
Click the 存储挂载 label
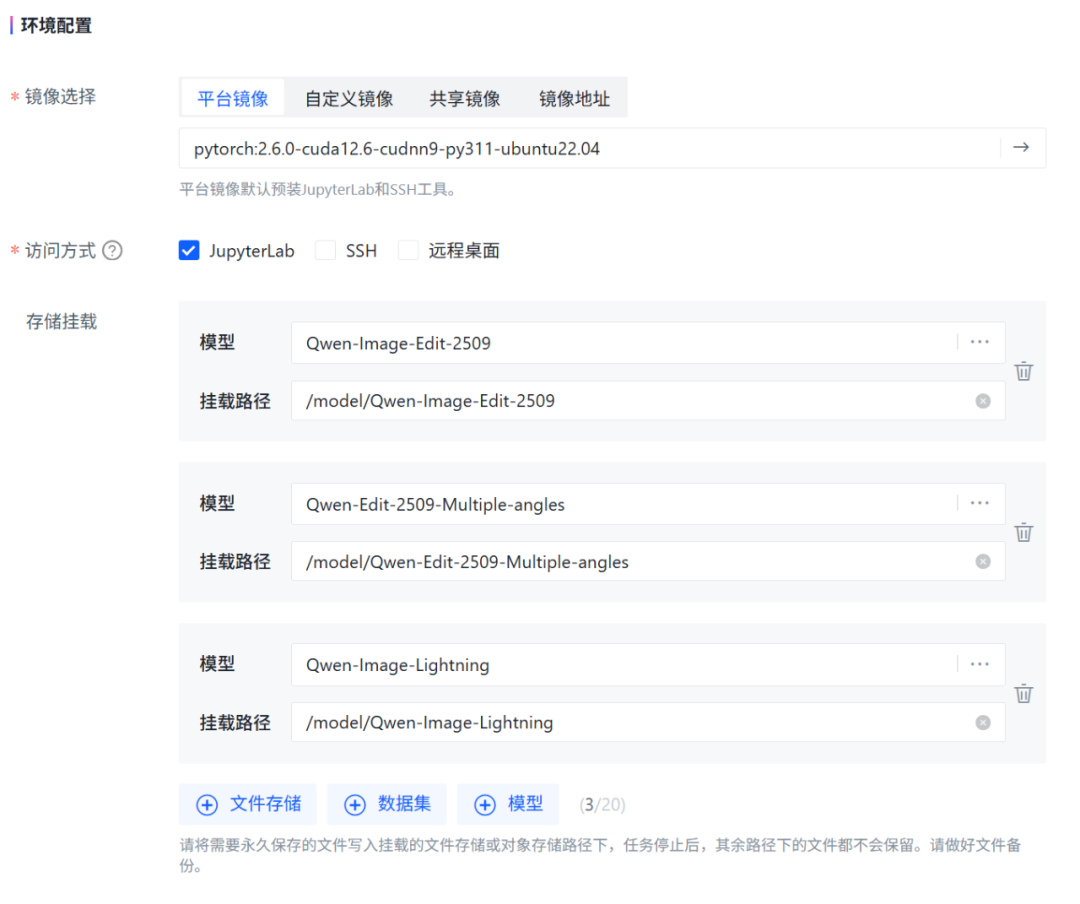coord(61,321)
